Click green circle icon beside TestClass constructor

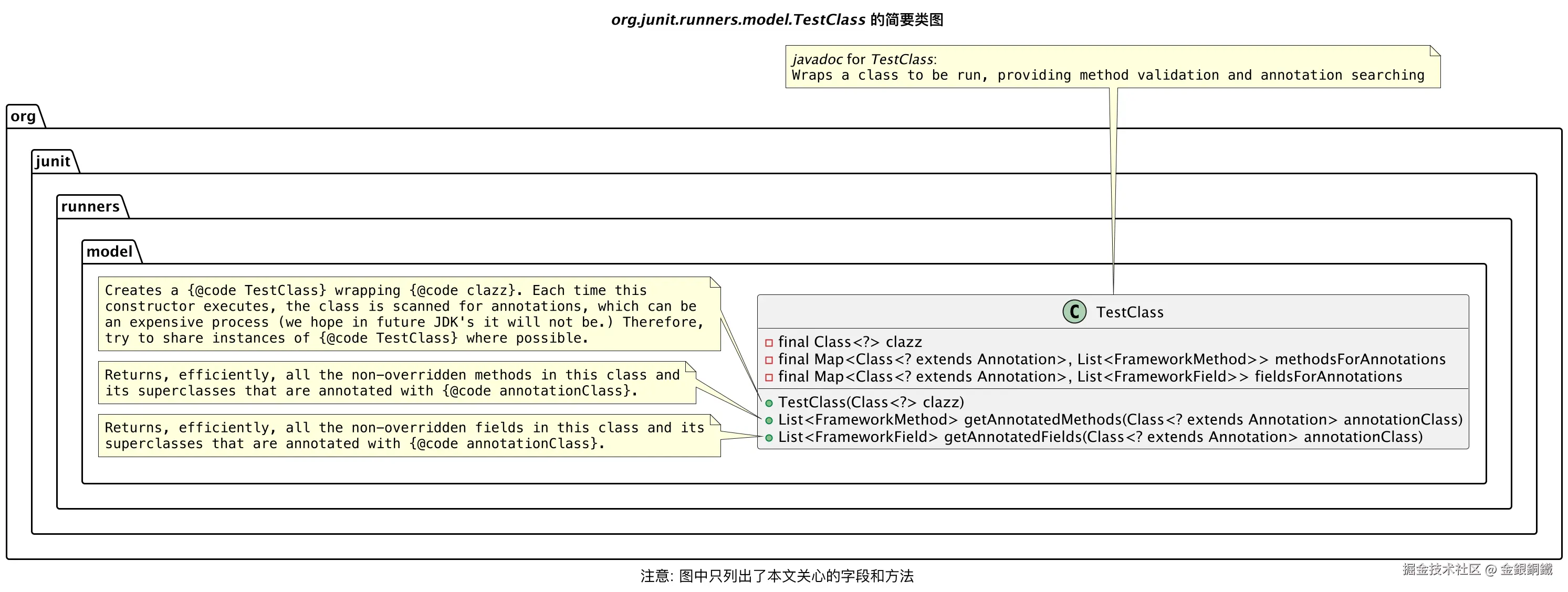coord(769,403)
